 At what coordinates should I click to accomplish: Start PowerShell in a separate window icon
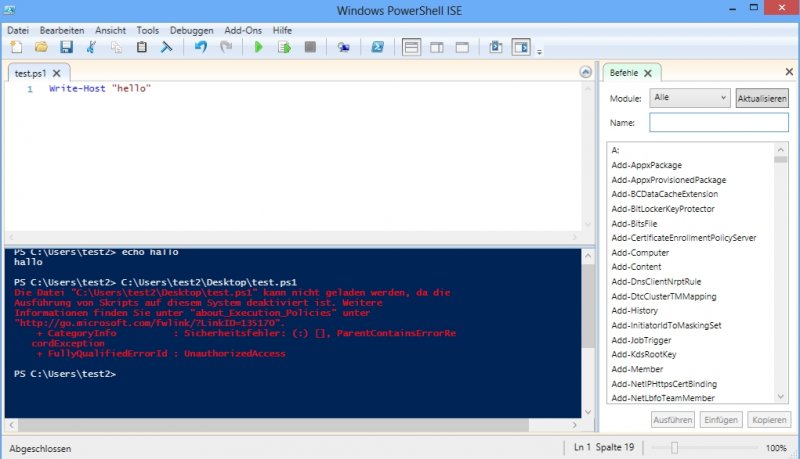378,47
